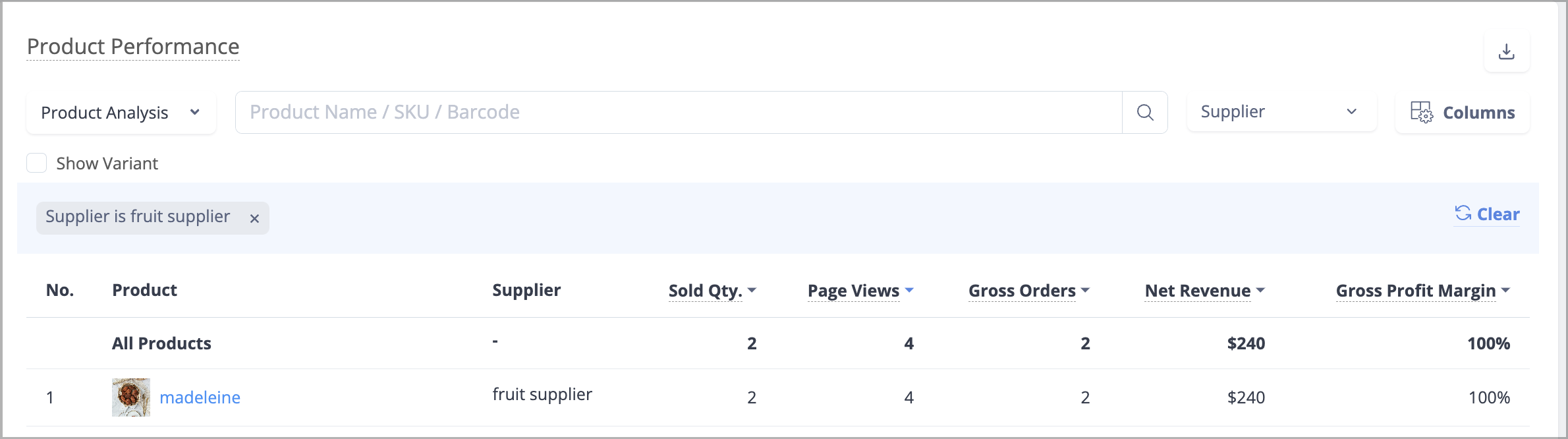Click the Clear refresh icon
1568x439 pixels.
tap(1463, 213)
